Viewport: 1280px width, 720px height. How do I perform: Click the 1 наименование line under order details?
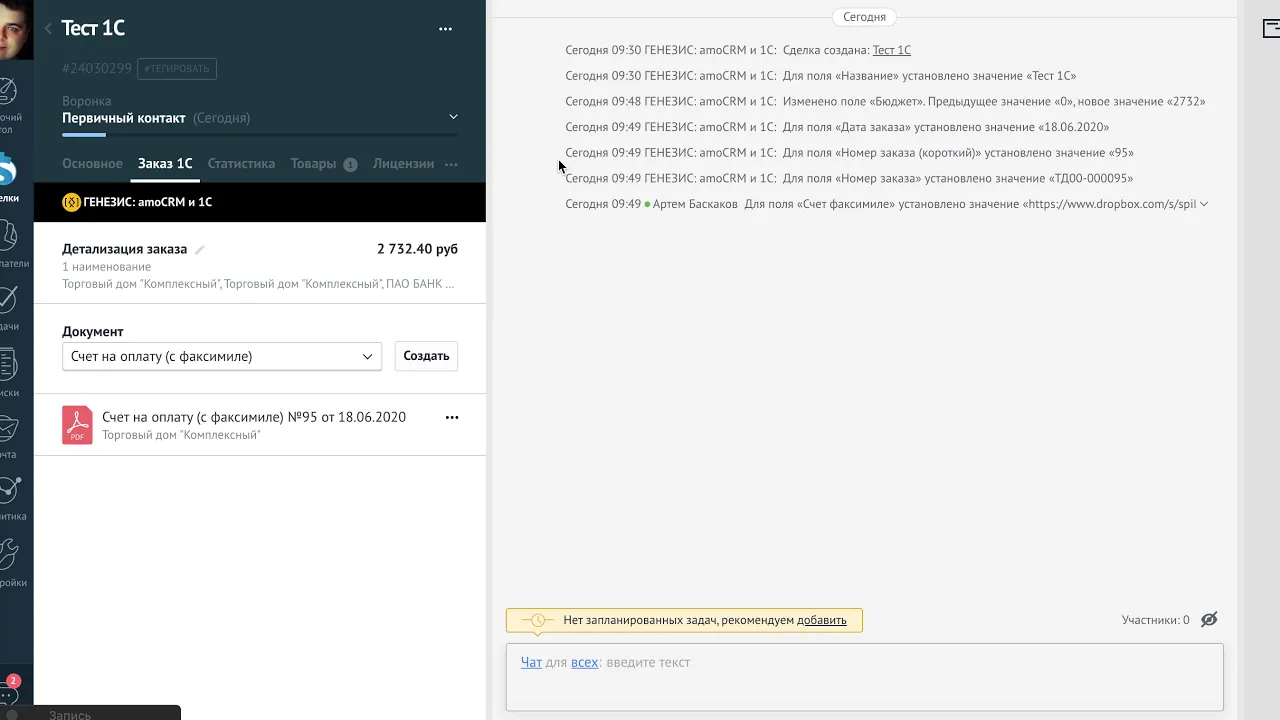pos(107,267)
